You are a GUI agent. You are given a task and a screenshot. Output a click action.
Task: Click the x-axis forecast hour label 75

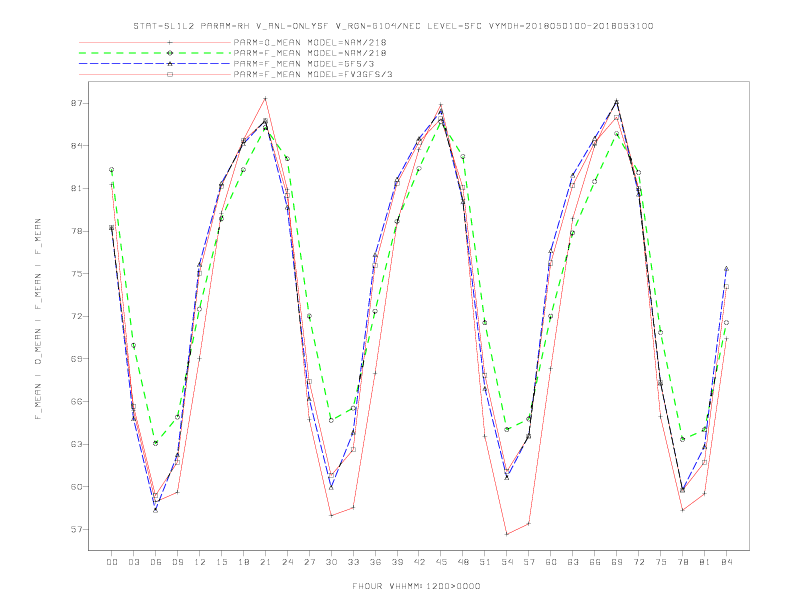pyautogui.click(x=661, y=562)
